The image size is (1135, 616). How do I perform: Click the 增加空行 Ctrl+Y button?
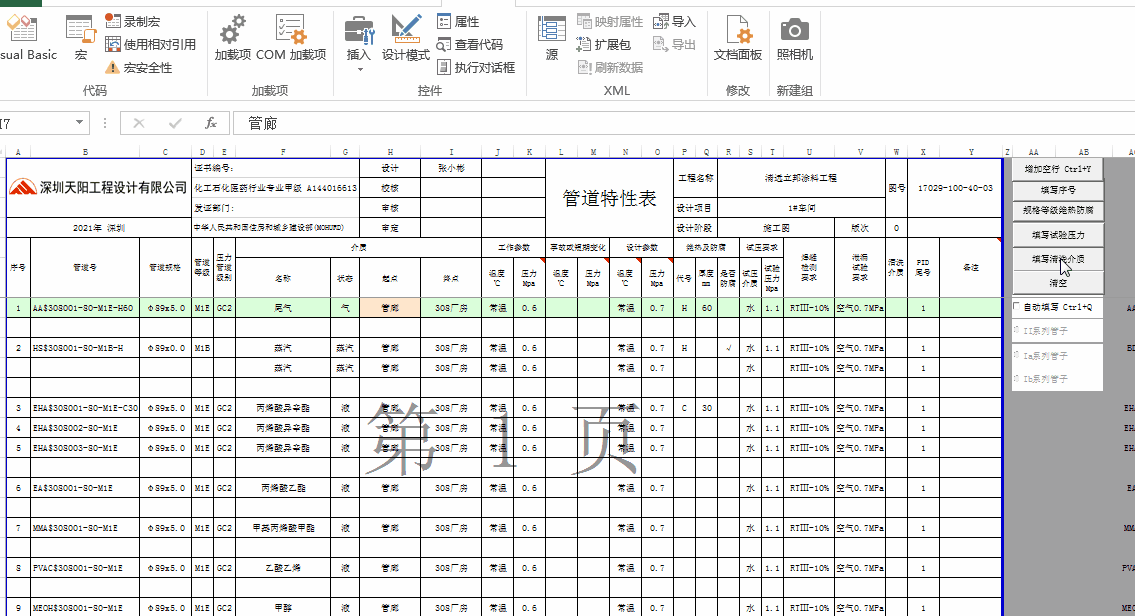click(1057, 169)
